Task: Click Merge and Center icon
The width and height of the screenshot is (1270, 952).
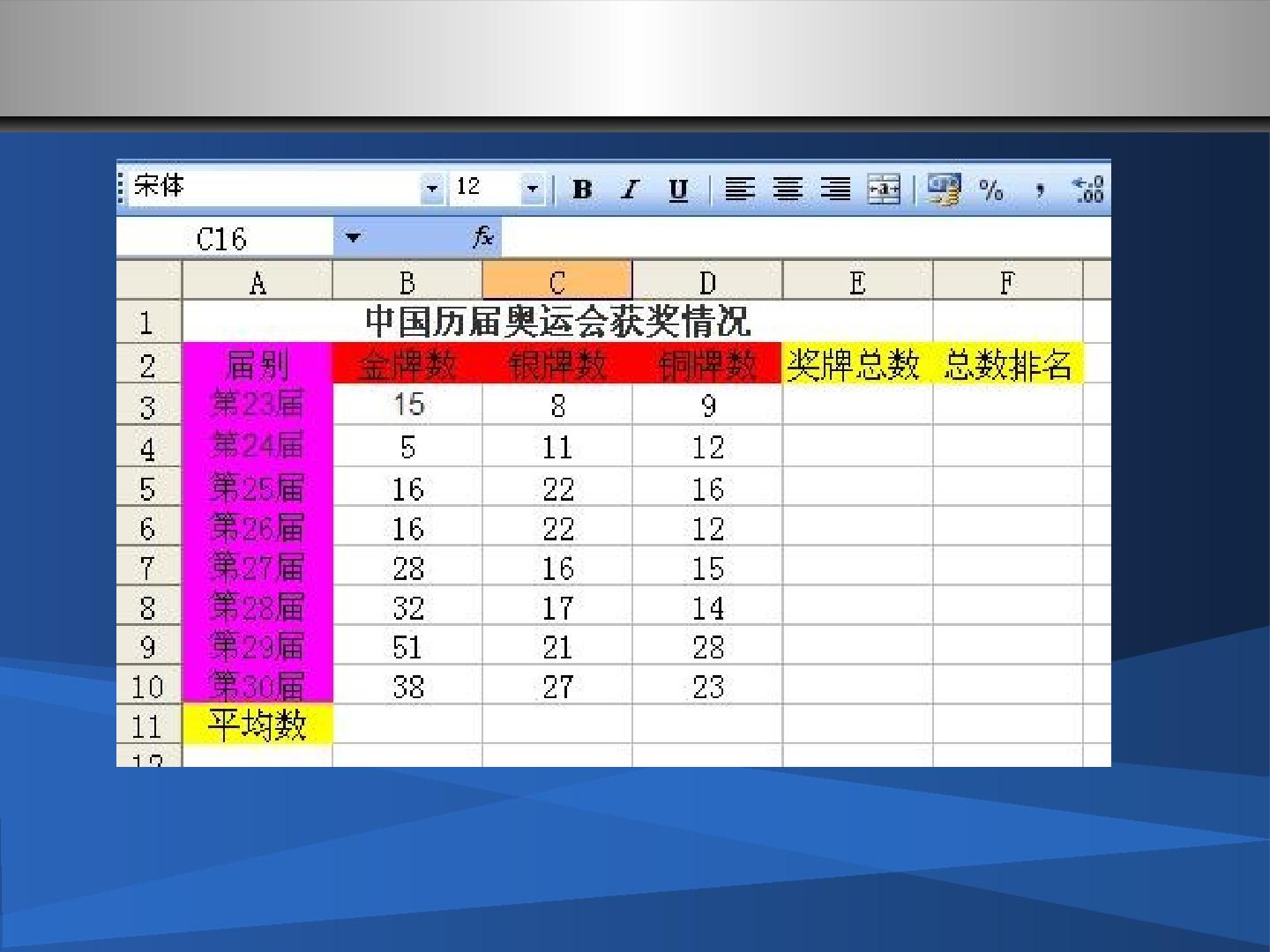Action: click(884, 190)
